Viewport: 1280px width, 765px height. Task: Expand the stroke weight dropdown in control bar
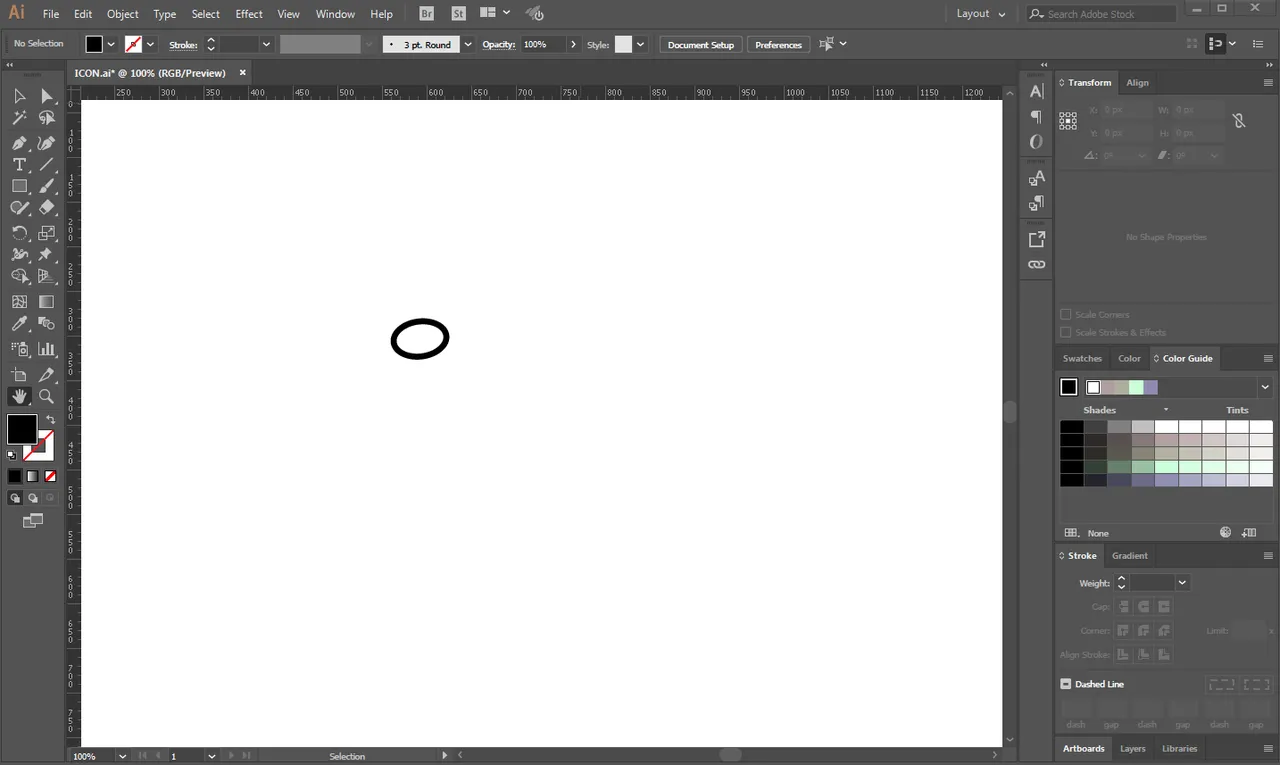[x=266, y=44]
